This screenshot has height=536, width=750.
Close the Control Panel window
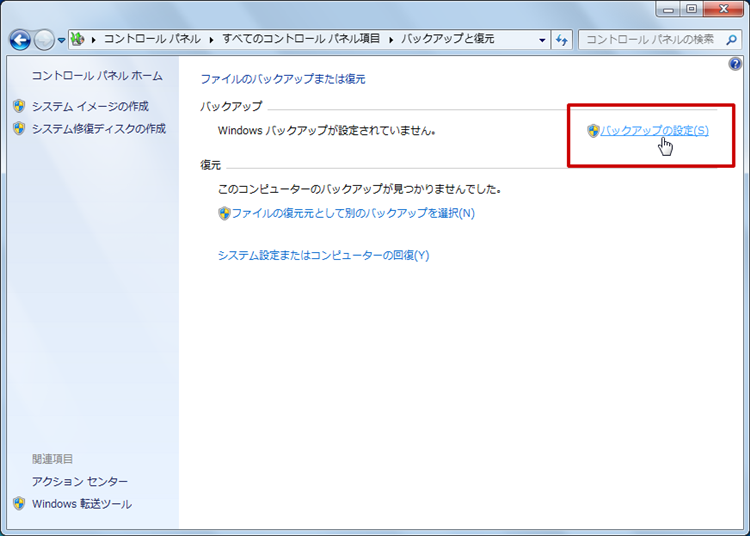(x=723, y=9)
